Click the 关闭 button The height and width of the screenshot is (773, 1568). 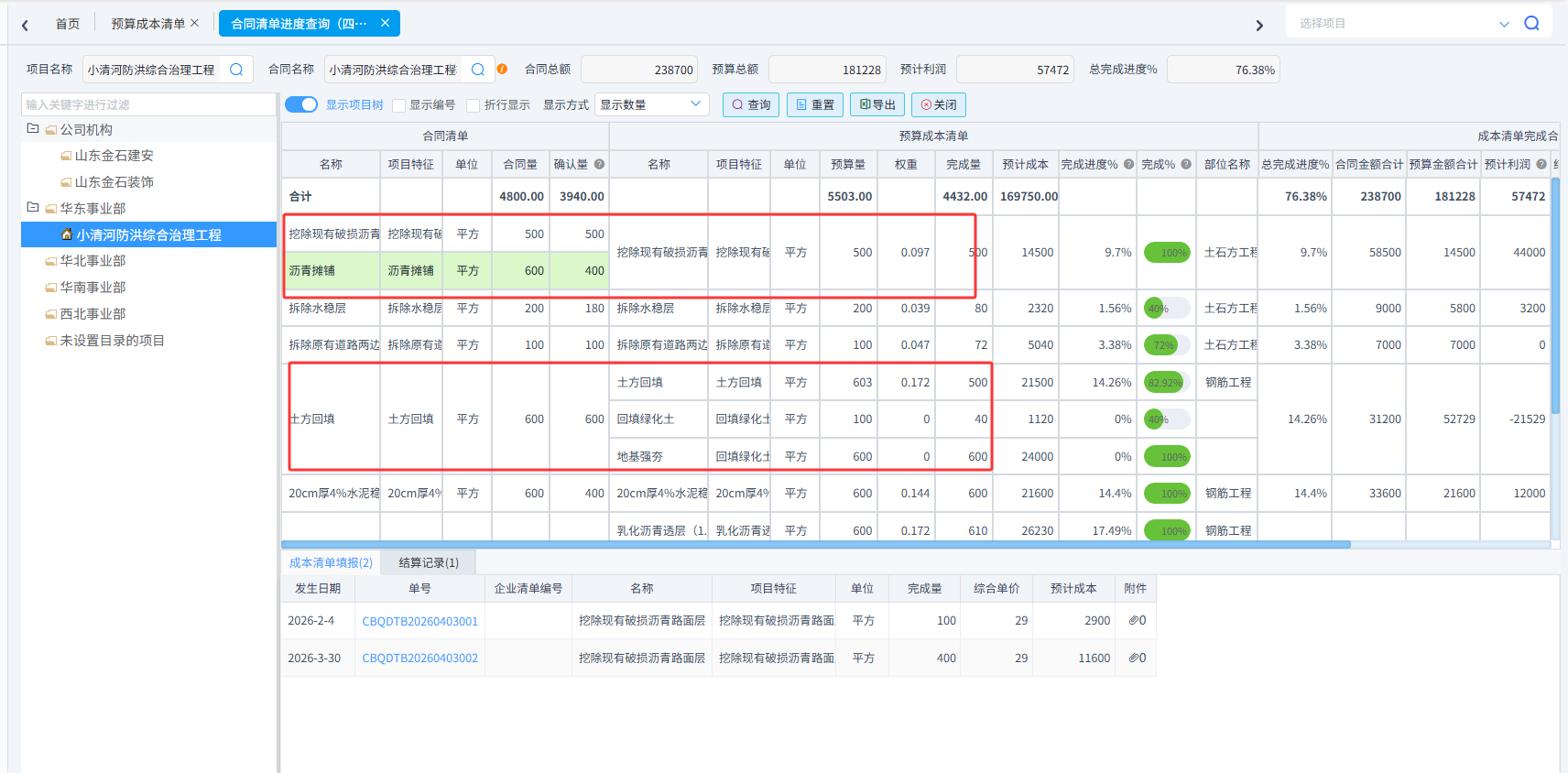(939, 104)
